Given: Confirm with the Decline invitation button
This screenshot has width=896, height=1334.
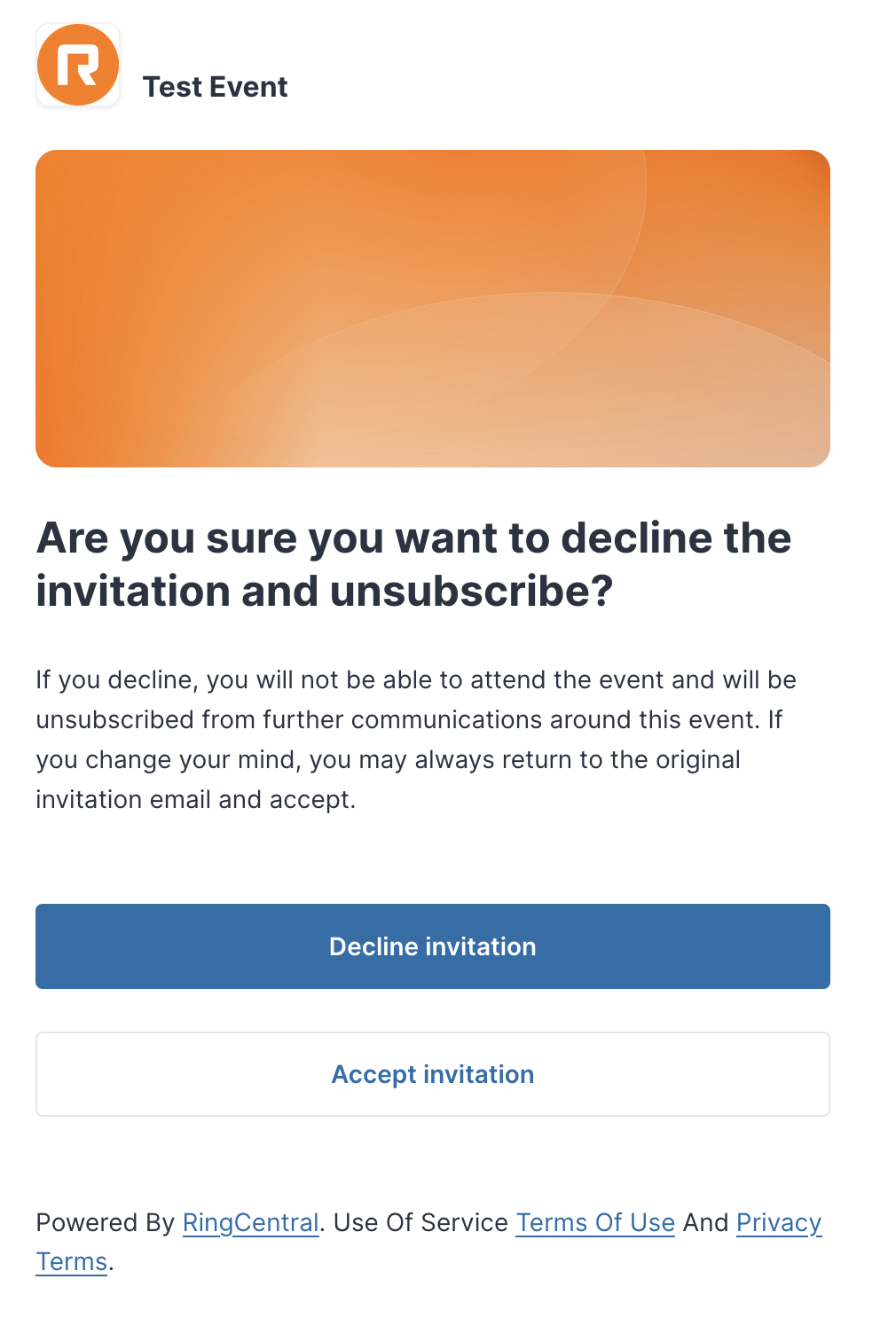Looking at the screenshot, I should (x=433, y=946).
